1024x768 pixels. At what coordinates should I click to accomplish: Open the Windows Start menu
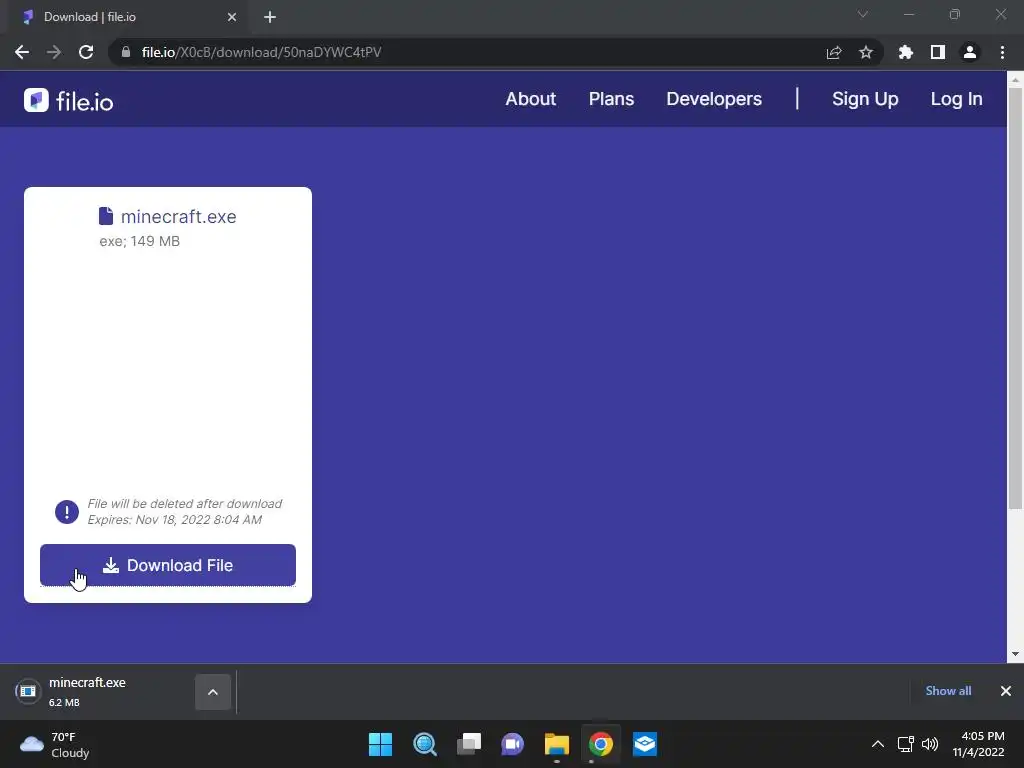381,744
